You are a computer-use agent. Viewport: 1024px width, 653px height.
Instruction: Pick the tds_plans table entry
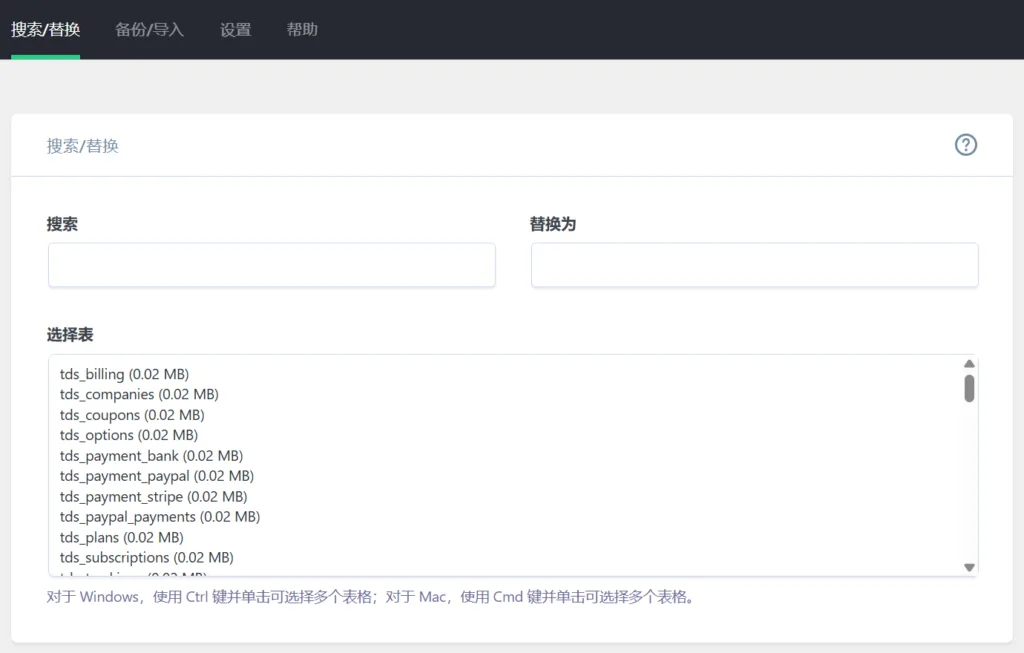point(122,538)
